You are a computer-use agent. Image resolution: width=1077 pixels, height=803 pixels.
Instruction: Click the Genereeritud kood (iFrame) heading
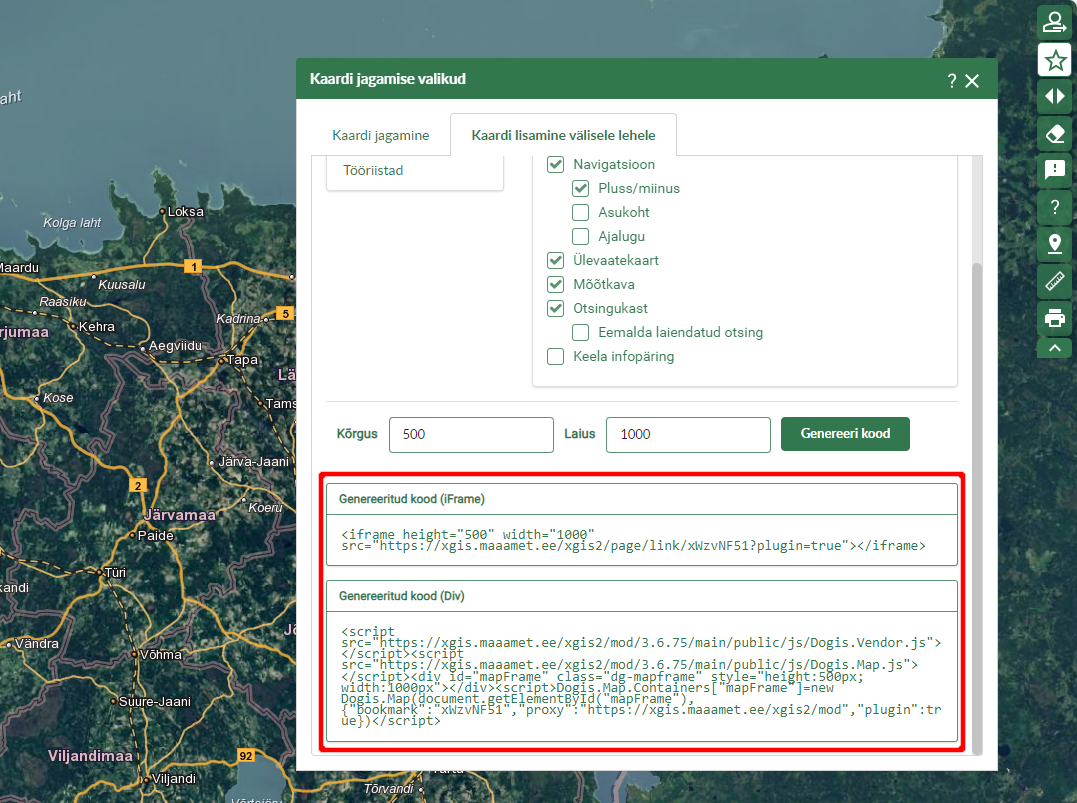click(411, 499)
